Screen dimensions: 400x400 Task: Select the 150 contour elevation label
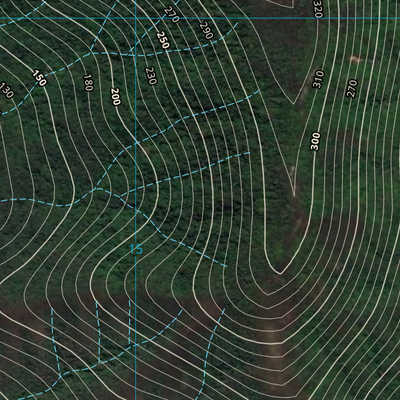39,78
